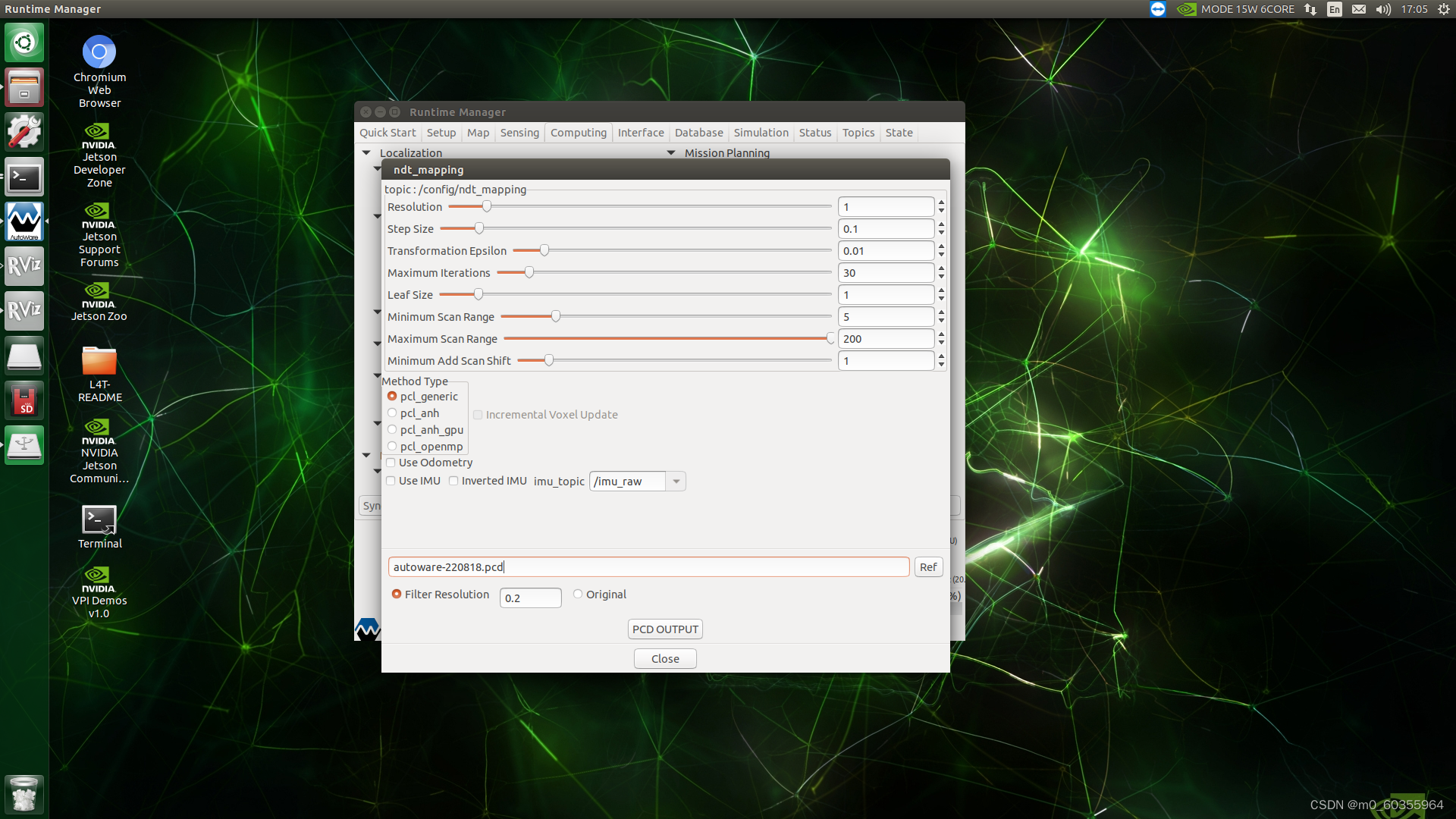Open the Terminal icon in the launcher dock
The width and height of the screenshot is (1456, 819).
pyautogui.click(x=24, y=177)
